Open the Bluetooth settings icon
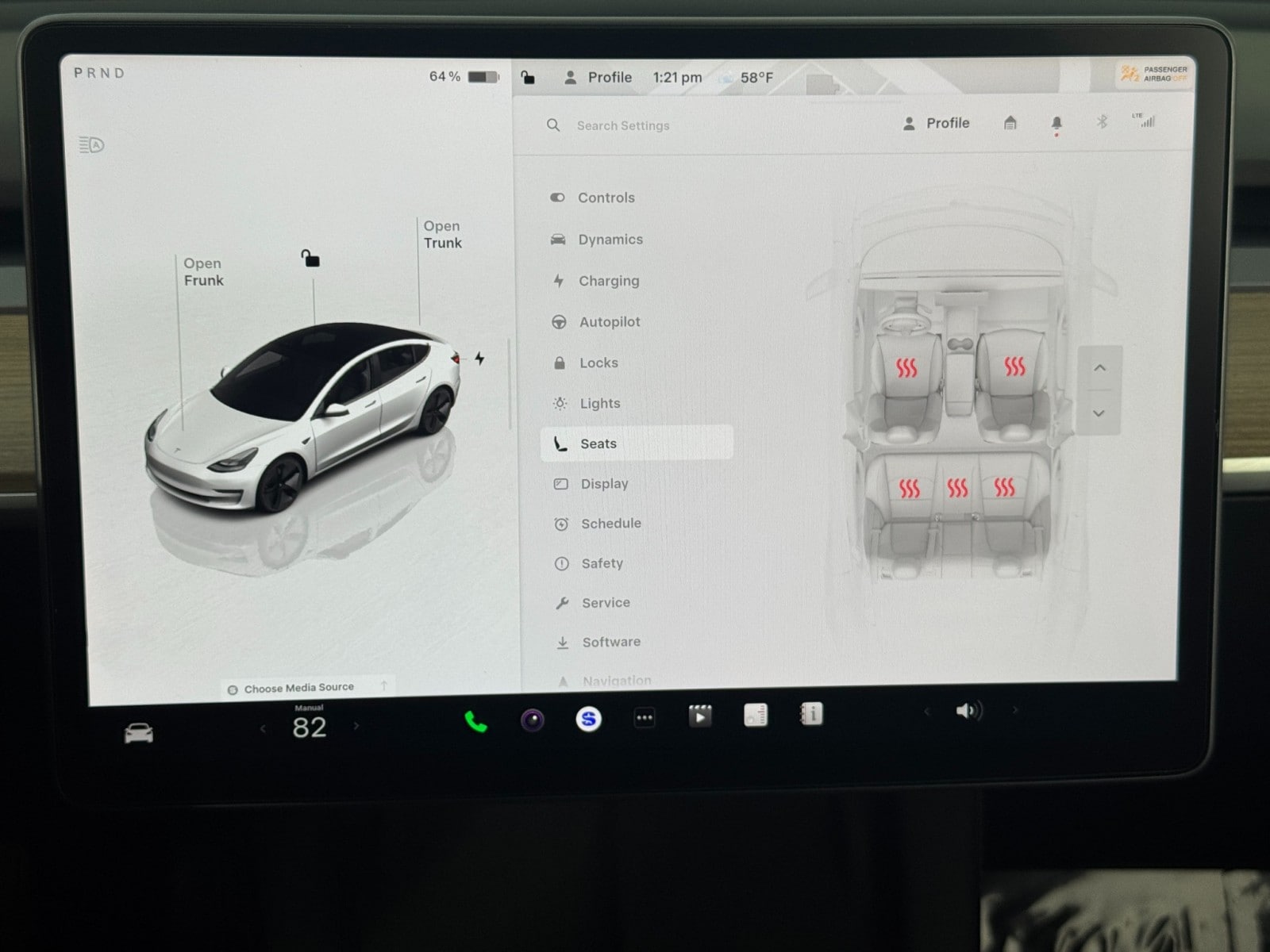Screen dimensions: 1270x952 1102,121
